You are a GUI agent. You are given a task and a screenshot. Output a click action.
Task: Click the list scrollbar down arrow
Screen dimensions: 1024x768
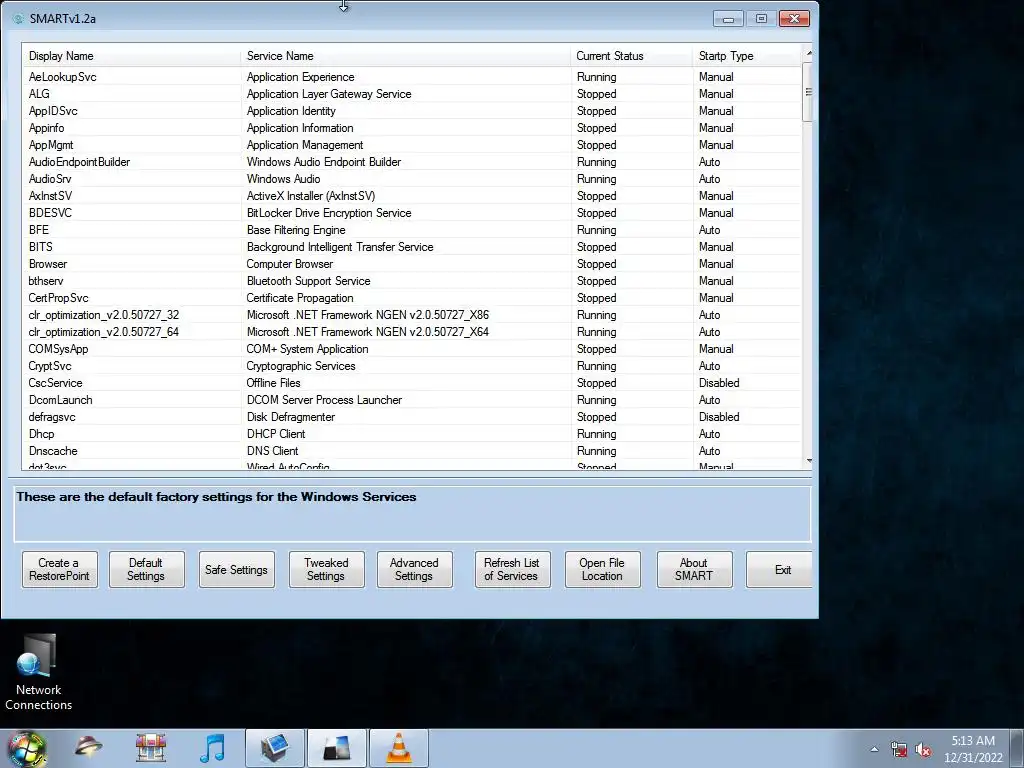click(808, 460)
